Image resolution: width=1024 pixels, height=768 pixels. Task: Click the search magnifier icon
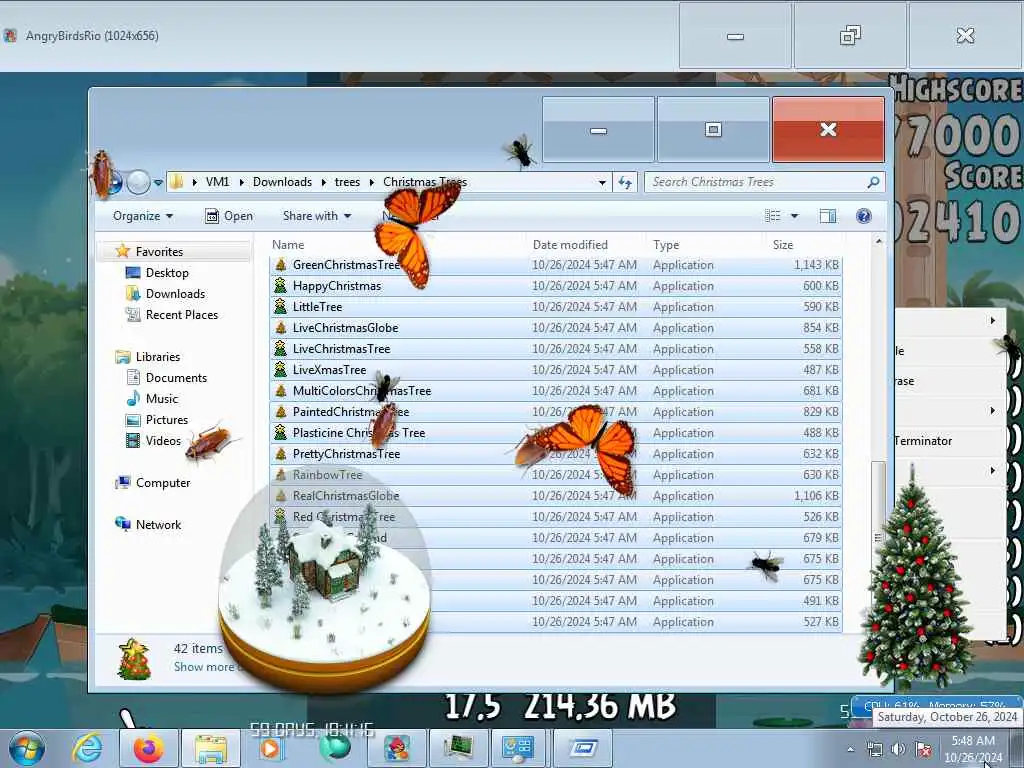pos(873,182)
